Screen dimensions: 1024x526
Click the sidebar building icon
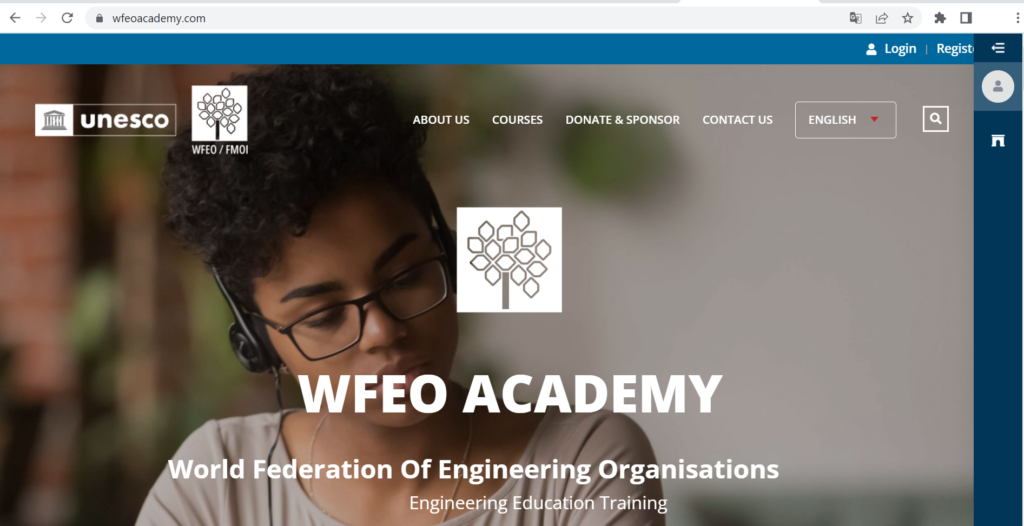pyautogui.click(x=998, y=140)
